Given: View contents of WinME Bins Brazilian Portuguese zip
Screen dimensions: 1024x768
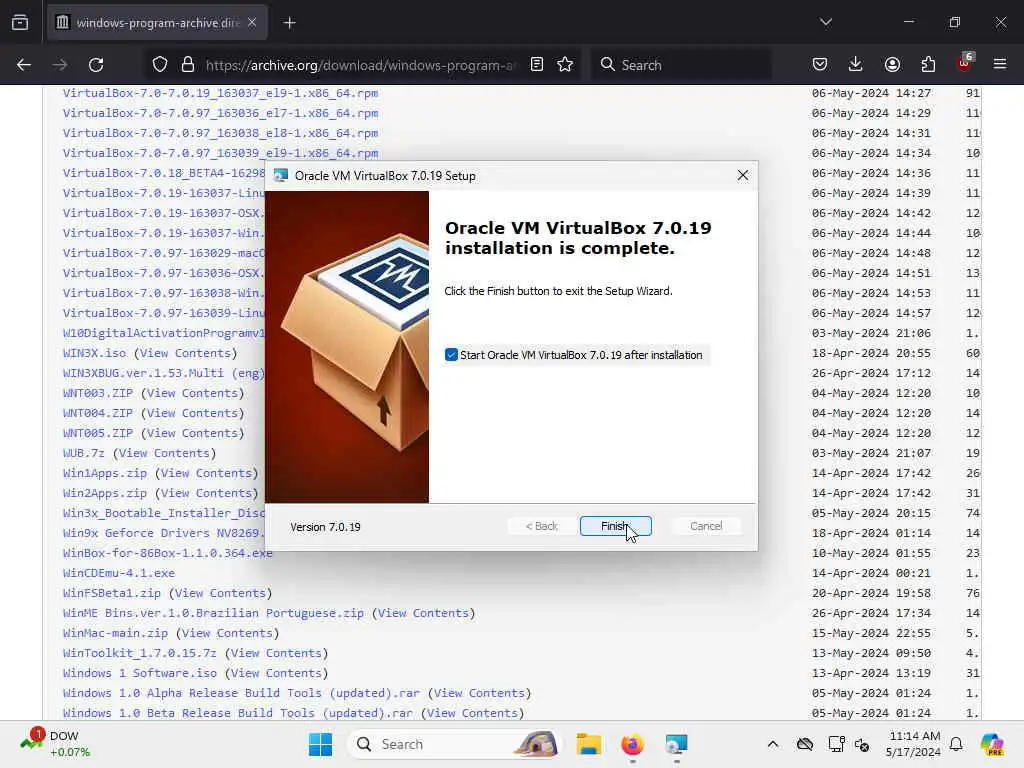Looking at the screenshot, I should point(423,613).
